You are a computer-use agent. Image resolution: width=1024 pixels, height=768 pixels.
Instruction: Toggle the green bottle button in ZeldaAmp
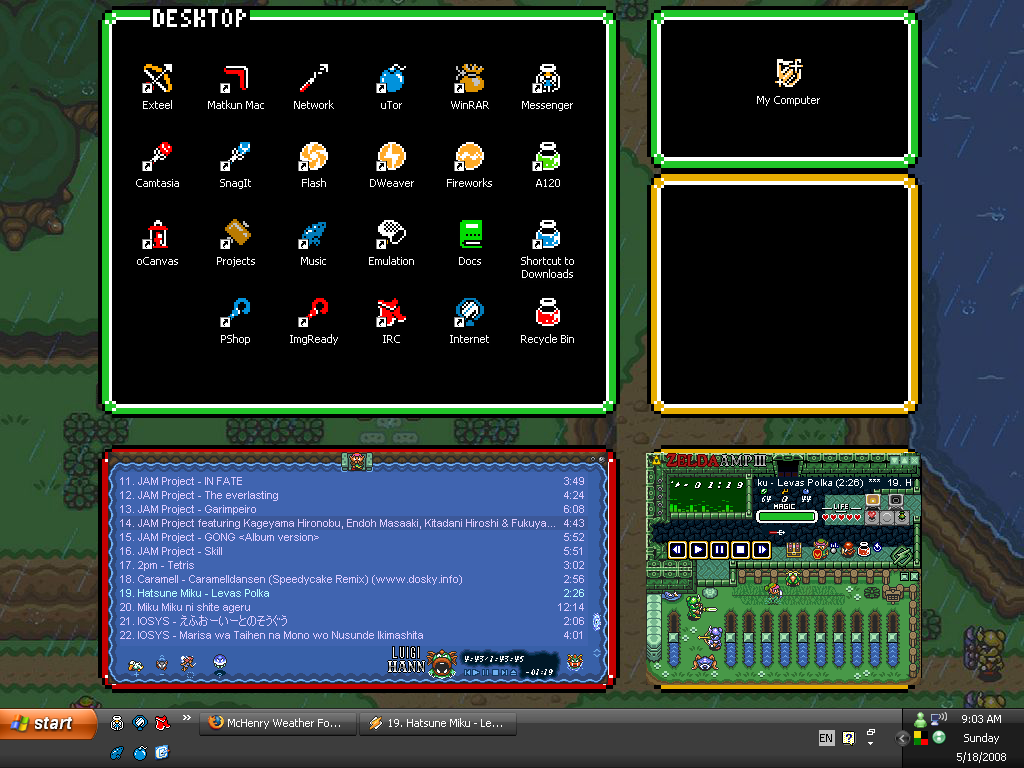tap(901, 517)
